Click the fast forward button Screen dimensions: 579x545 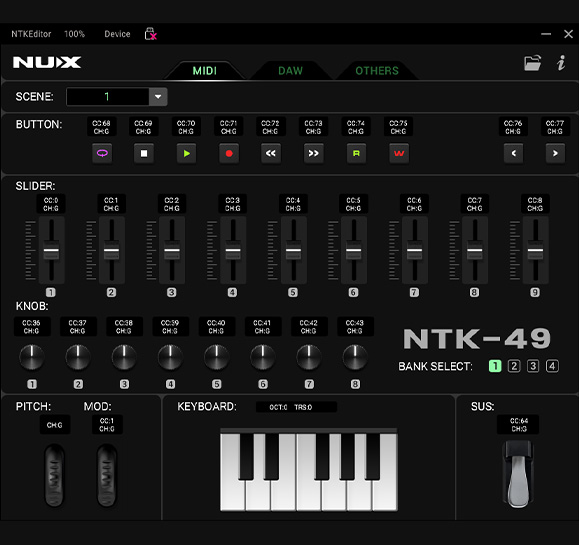[314, 153]
